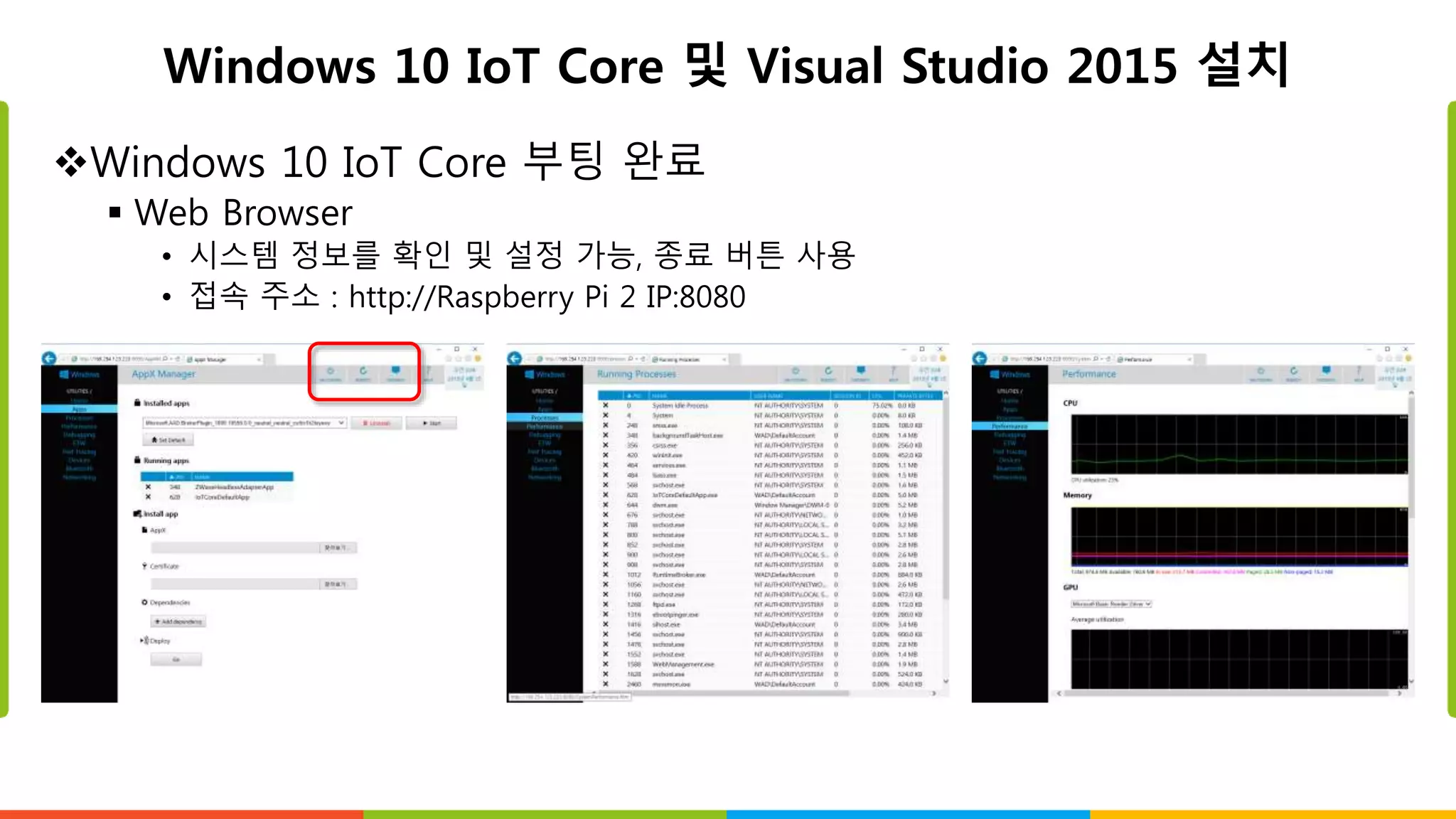Screen dimensions: 1456x819
Task: Kill backgroundTaskHost.exe with its X icon
Action: point(606,435)
